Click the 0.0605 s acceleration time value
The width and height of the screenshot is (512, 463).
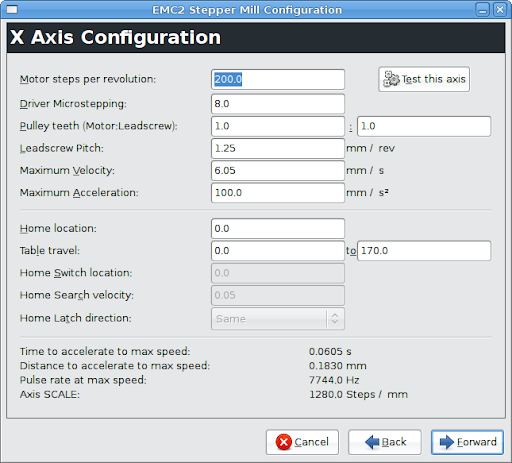[330, 352]
